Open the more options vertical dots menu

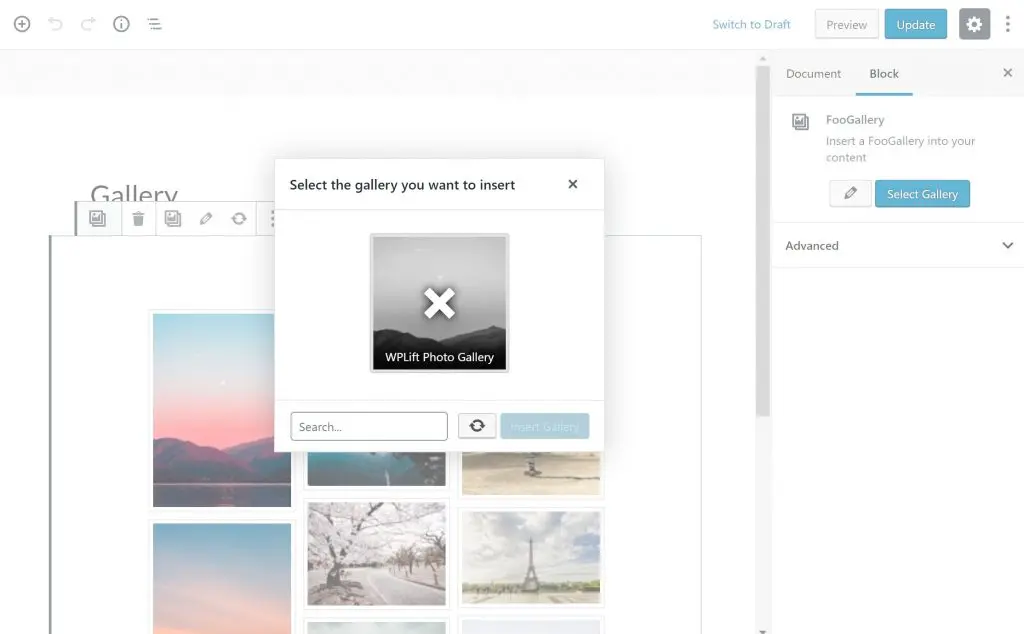(x=1007, y=24)
